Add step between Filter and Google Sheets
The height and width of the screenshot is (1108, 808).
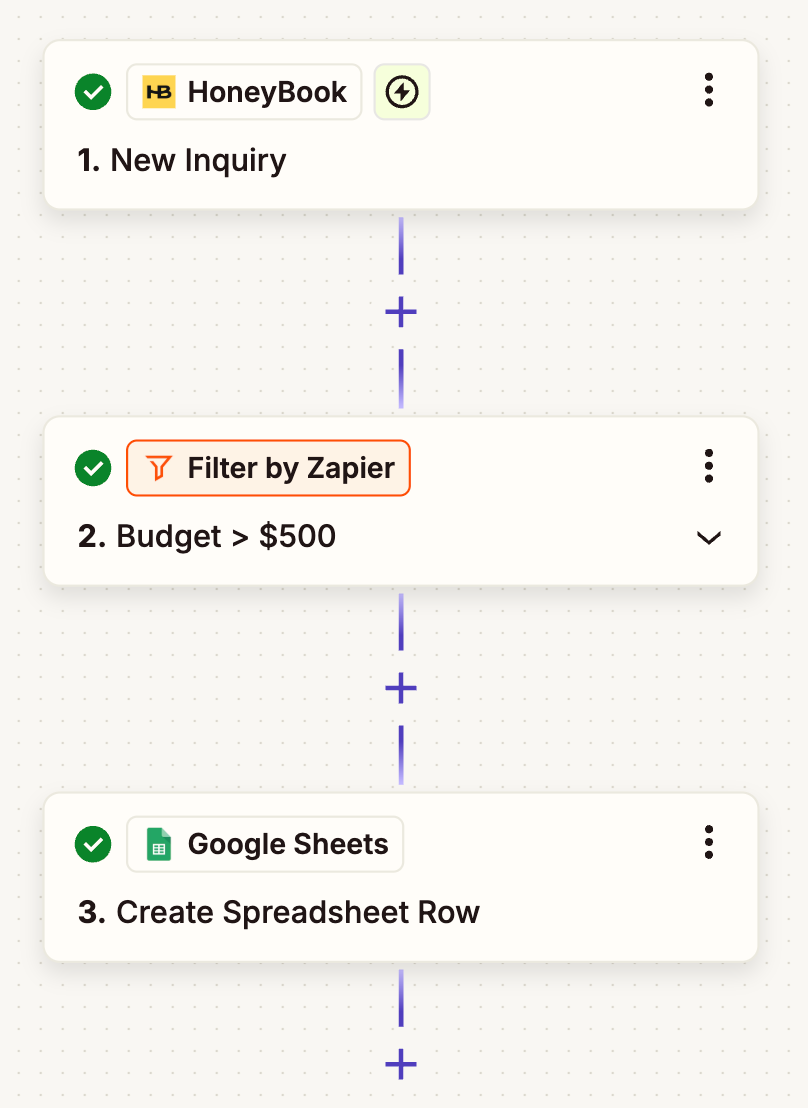[401, 688]
